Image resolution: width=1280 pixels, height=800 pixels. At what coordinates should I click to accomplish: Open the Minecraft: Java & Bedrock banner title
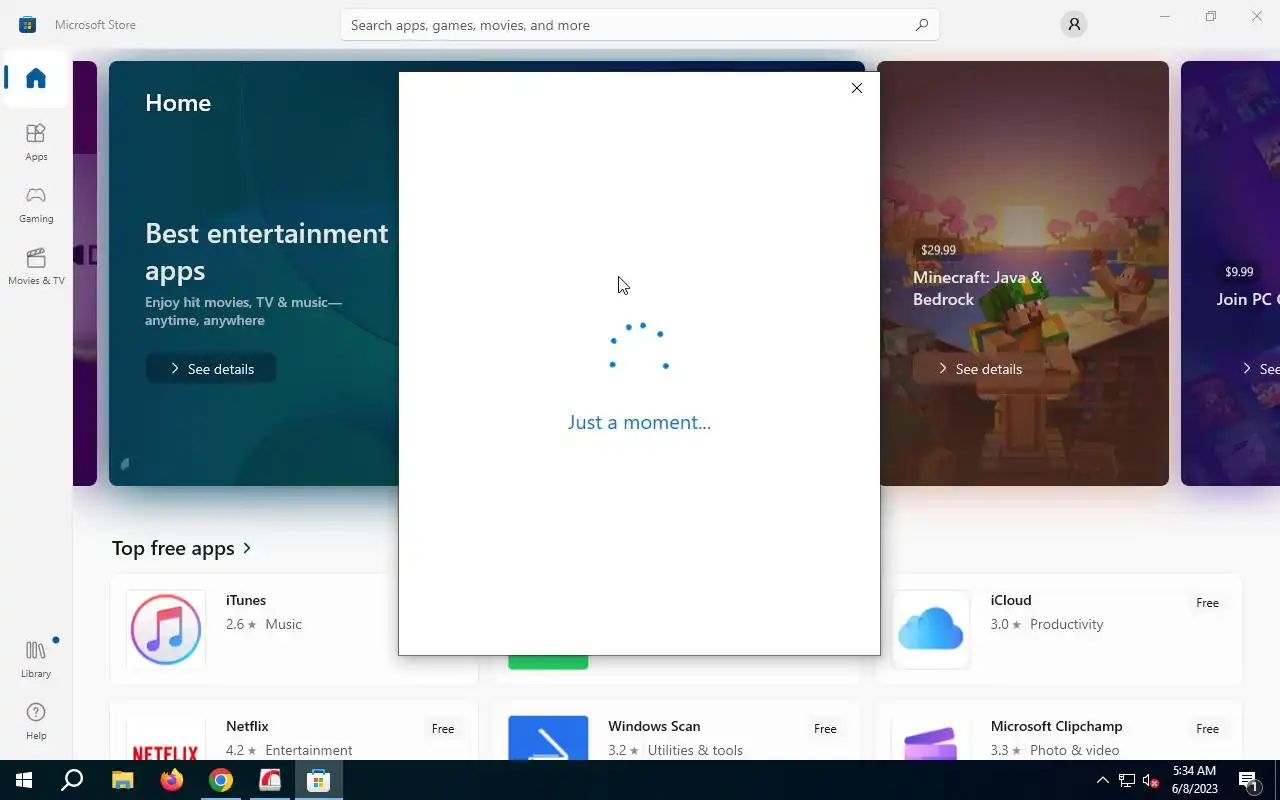977,288
